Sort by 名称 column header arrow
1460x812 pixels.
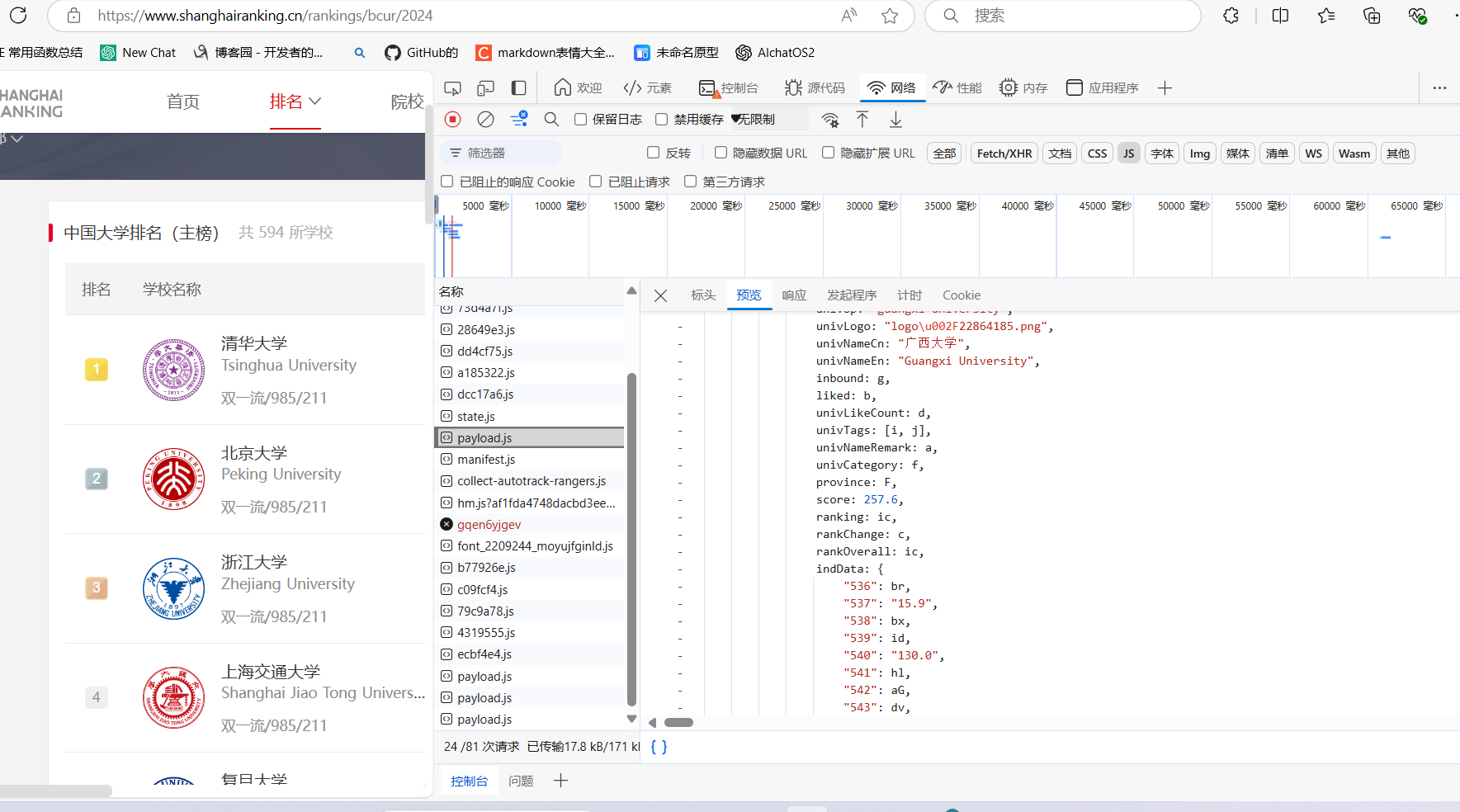631,290
